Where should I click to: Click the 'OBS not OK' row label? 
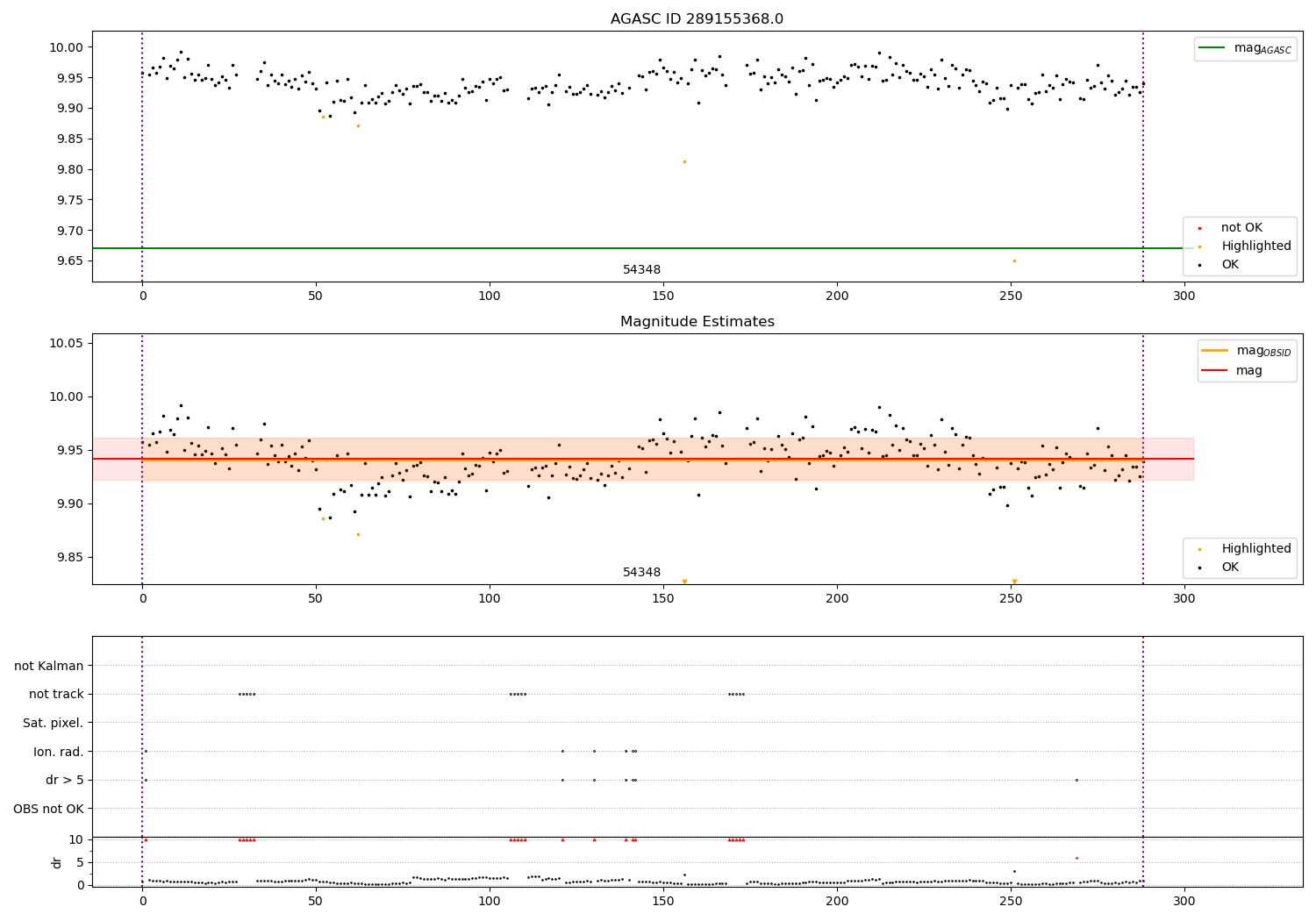(48, 809)
